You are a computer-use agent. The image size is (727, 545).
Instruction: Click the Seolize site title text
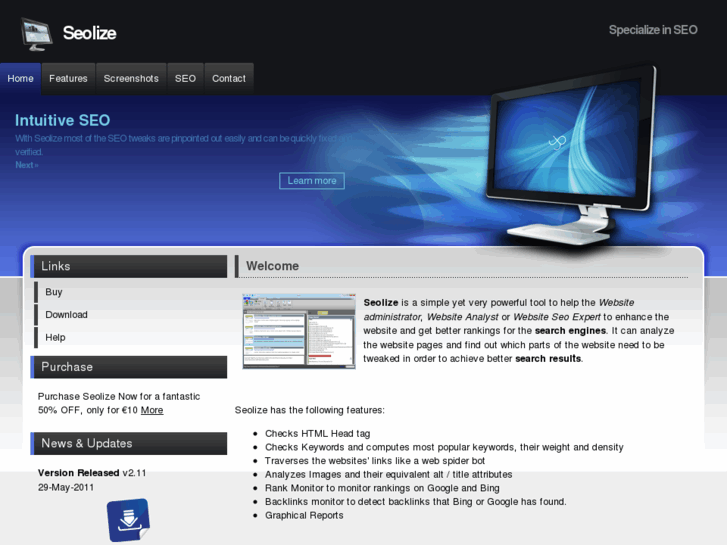click(x=89, y=33)
